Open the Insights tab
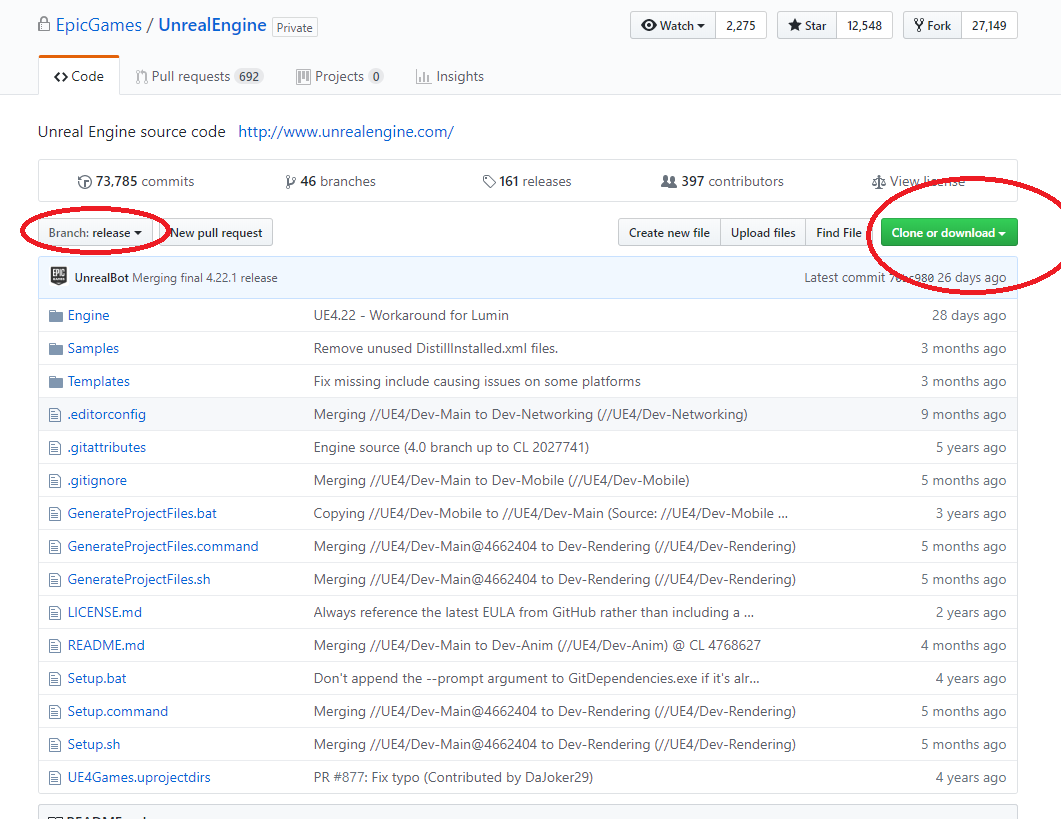1061x819 pixels. [x=450, y=76]
